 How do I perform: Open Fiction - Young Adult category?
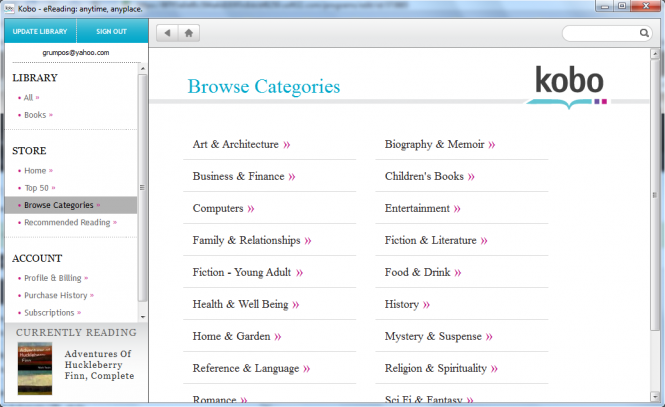tap(248, 272)
